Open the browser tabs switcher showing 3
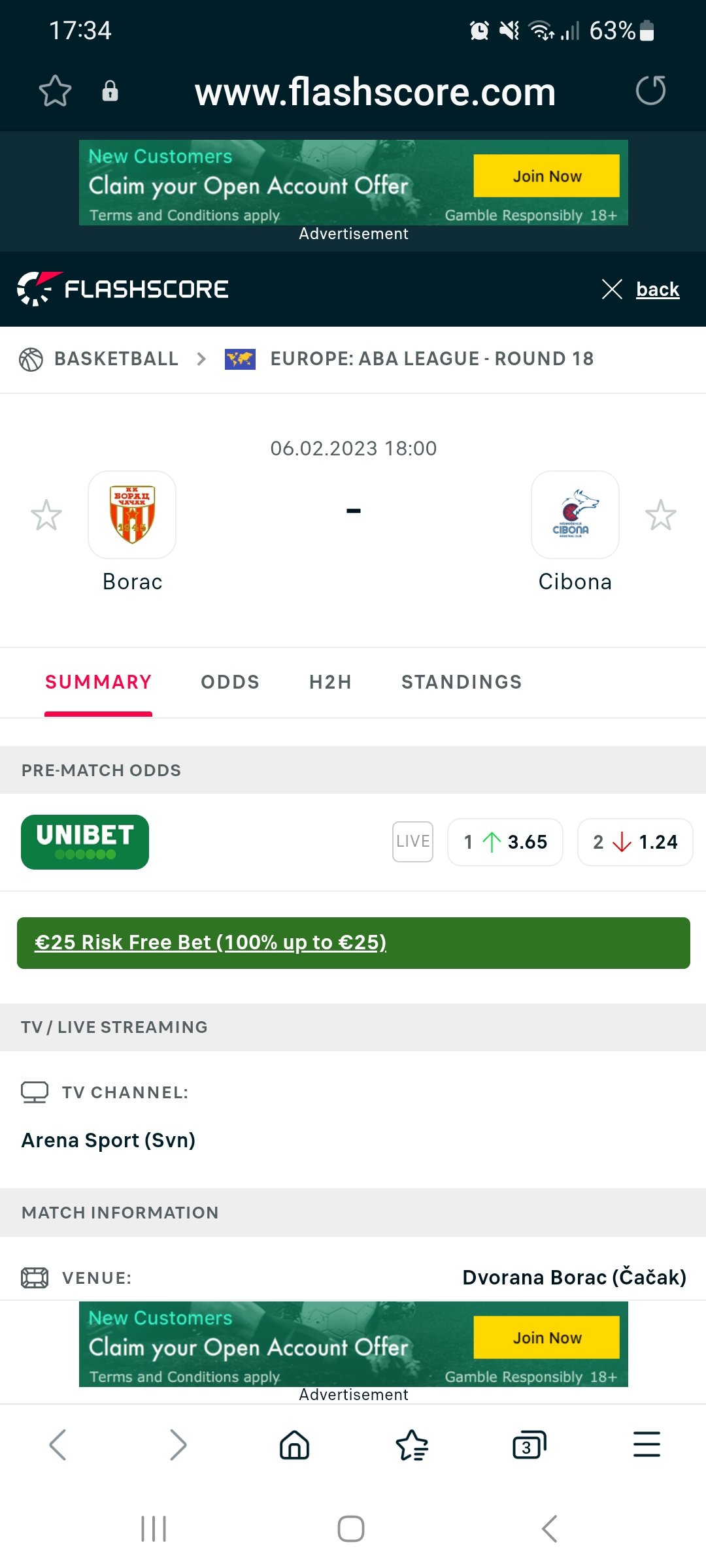This screenshot has width=706, height=1568. [x=529, y=1445]
